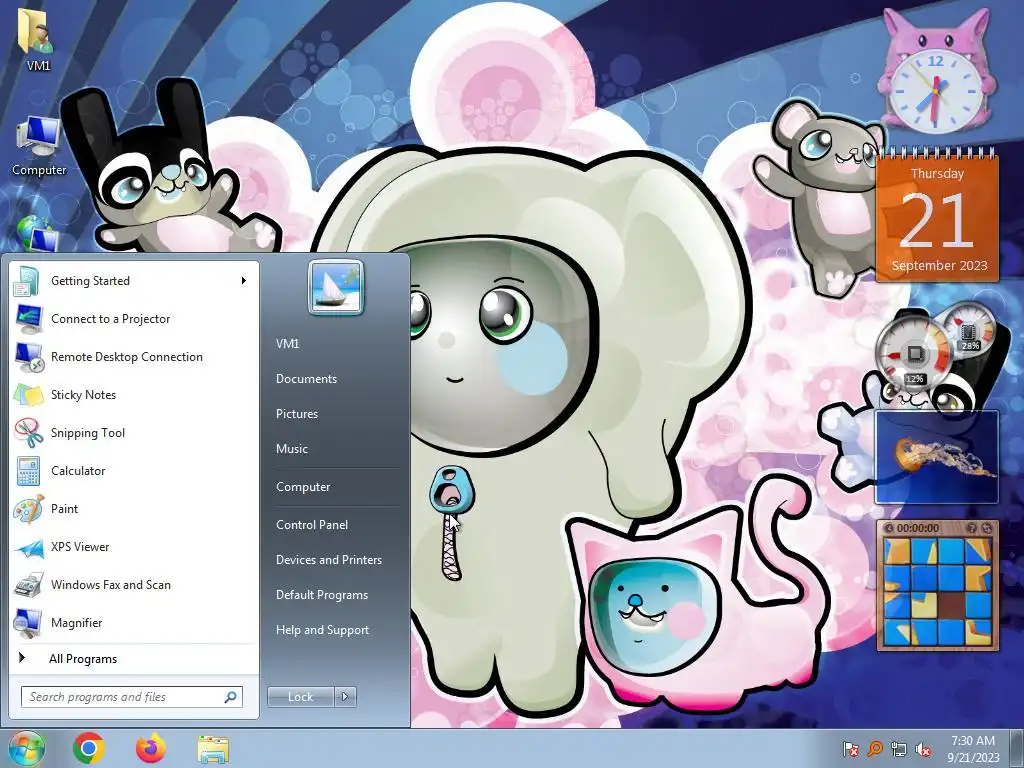The image size is (1024, 768).
Task: Launch the Paint palette icon
Action: 29,509
